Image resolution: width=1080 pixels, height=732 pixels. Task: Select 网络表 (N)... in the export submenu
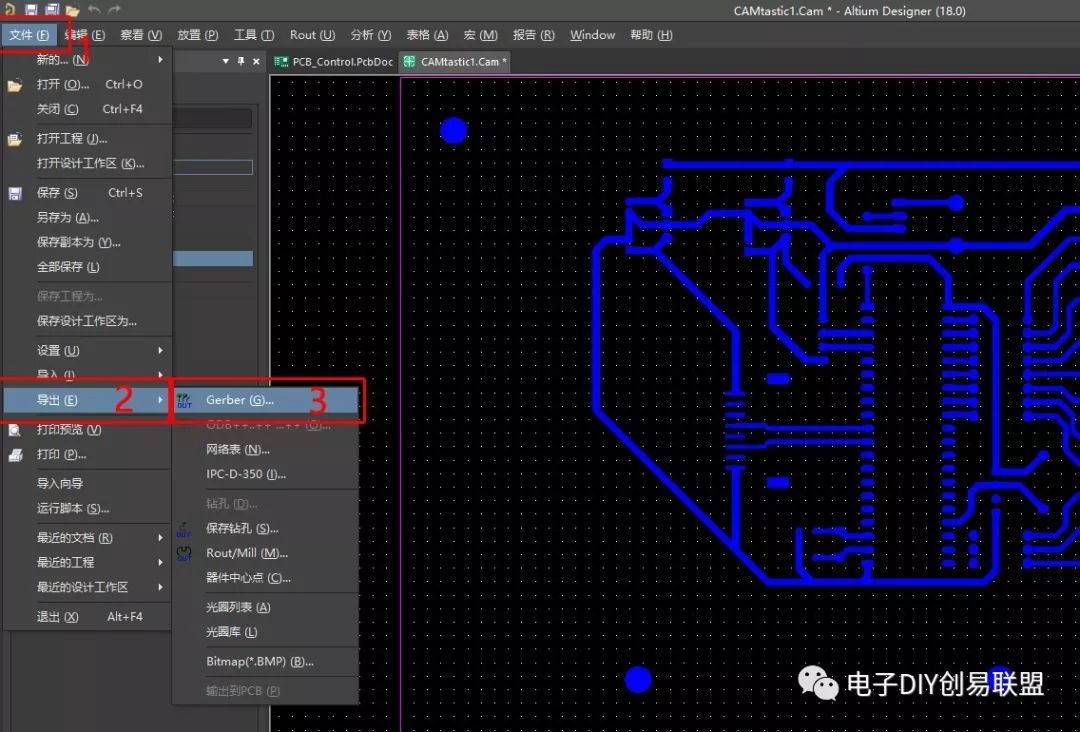(x=265, y=450)
